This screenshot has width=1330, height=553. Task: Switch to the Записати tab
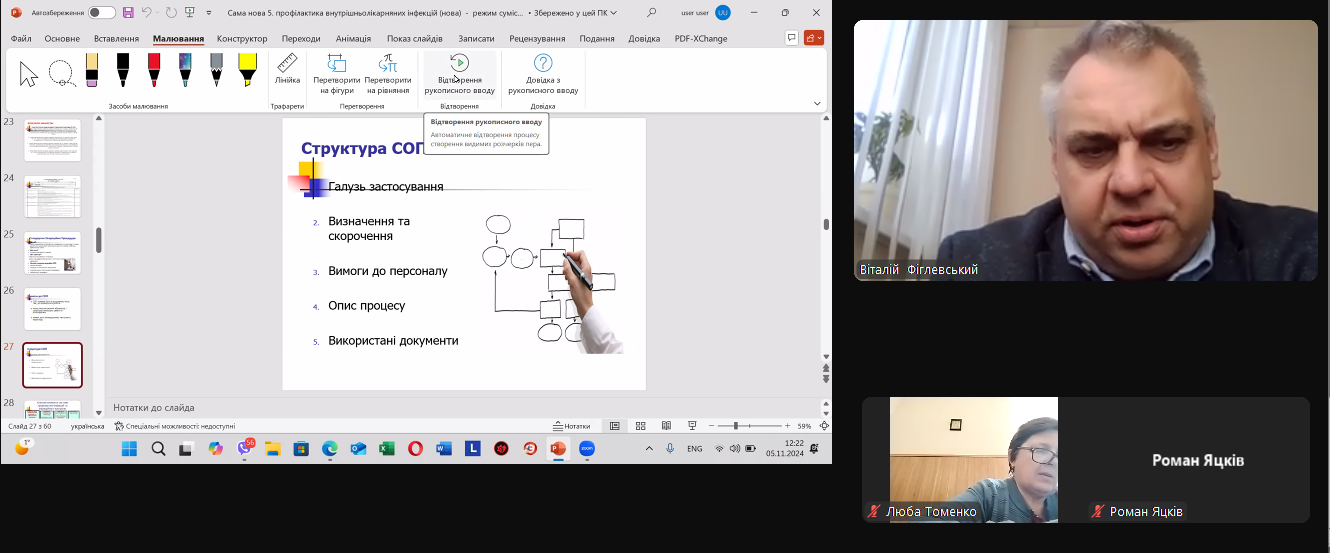click(476, 38)
